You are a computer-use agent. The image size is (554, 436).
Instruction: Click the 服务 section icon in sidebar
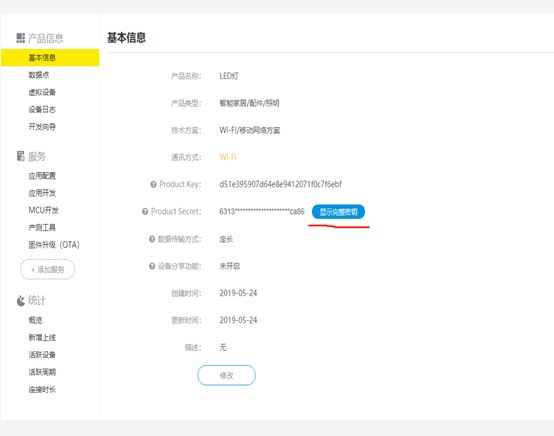click(x=20, y=156)
